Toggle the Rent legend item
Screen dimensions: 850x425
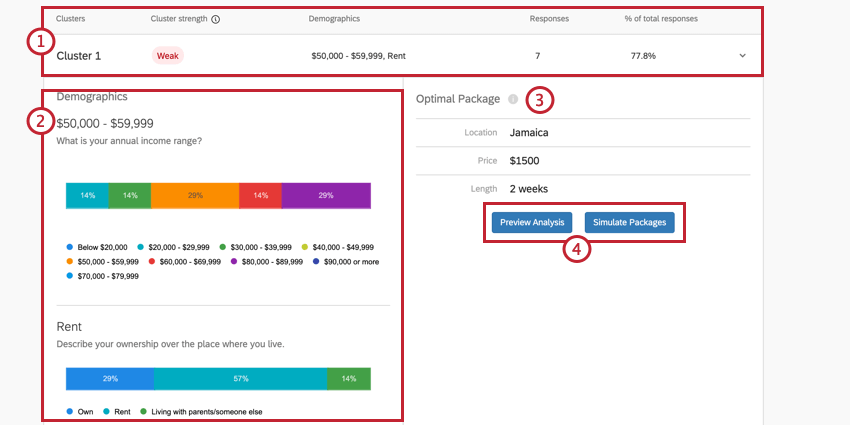[116, 411]
